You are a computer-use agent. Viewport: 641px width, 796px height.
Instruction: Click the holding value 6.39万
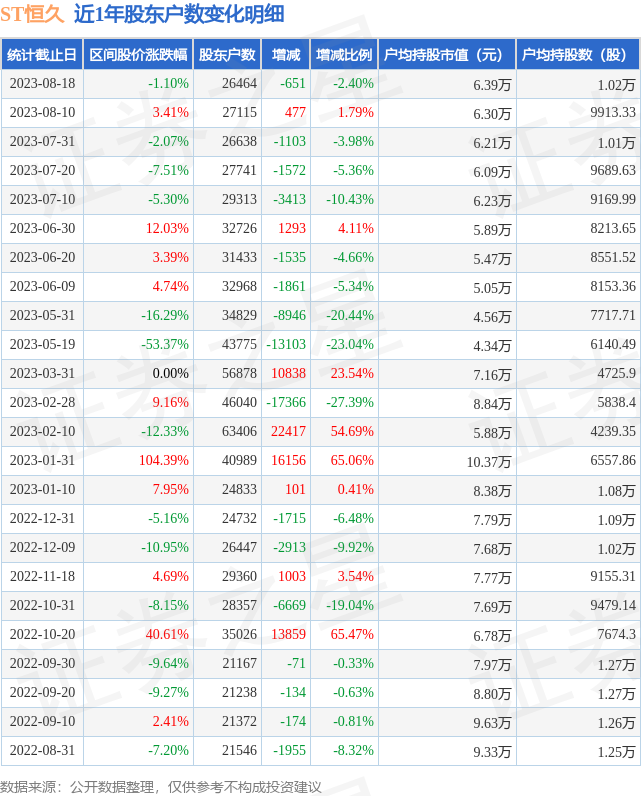pyautogui.click(x=492, y=85)
